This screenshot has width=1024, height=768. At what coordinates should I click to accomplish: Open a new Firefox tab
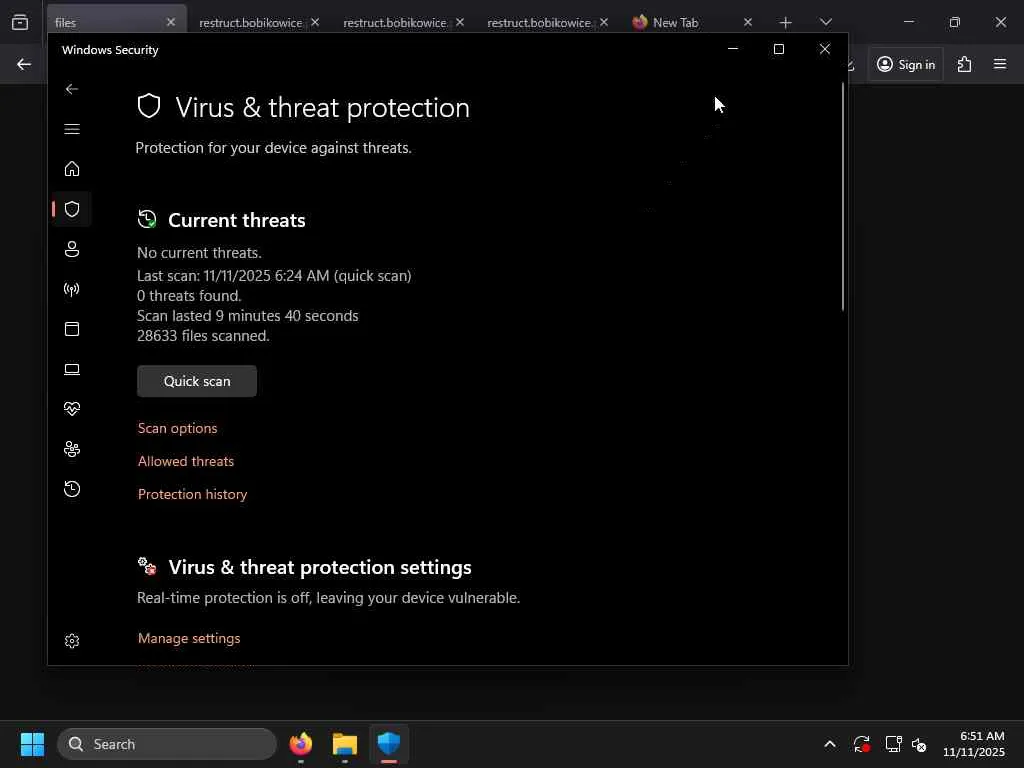click(x=786, y=22)
